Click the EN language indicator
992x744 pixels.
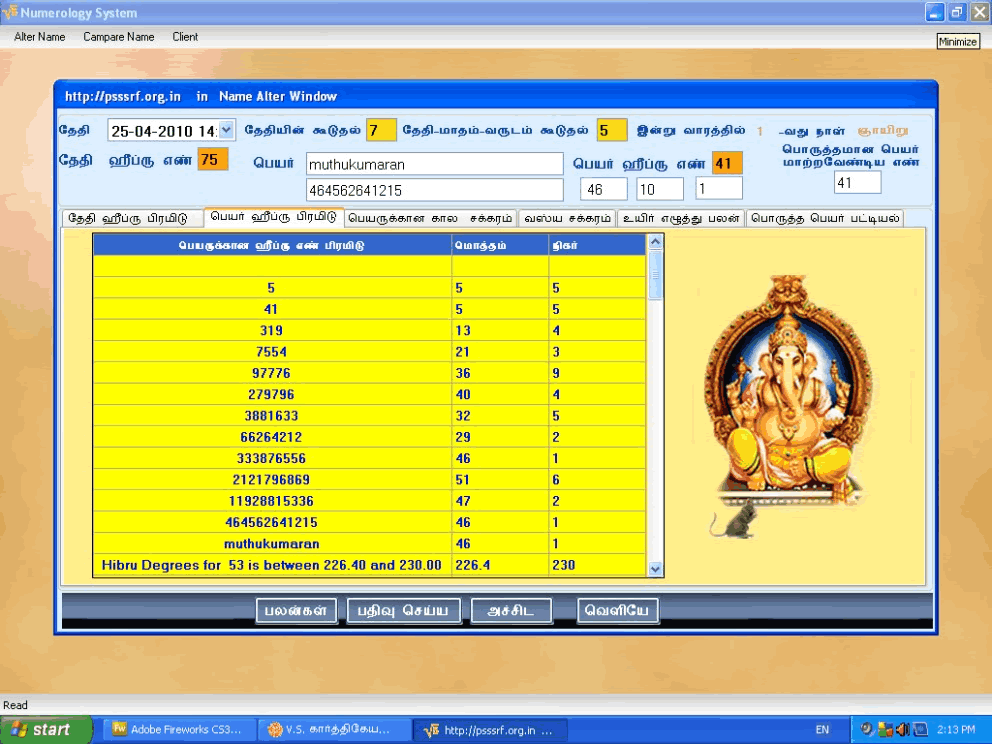[822, 729]
